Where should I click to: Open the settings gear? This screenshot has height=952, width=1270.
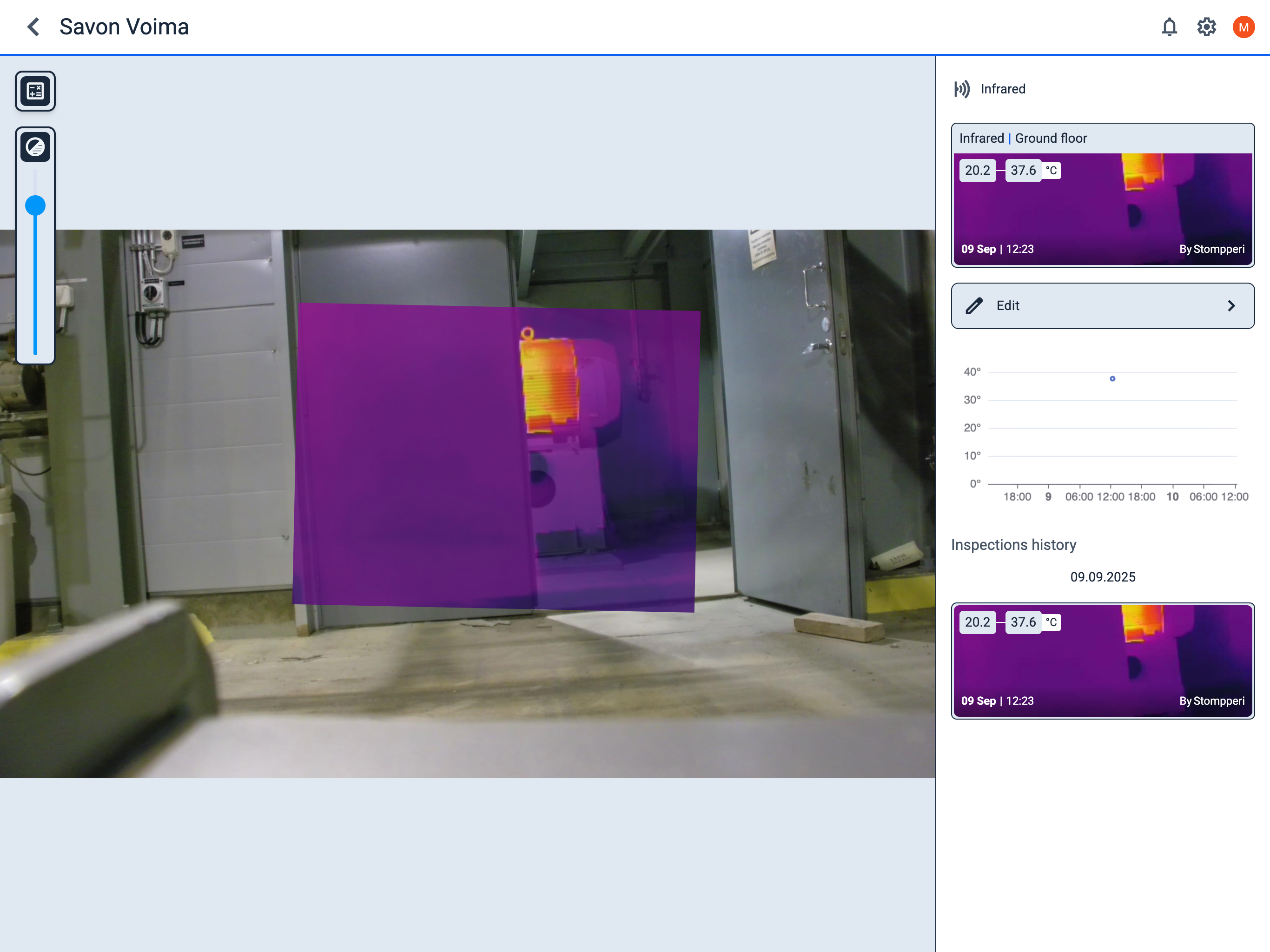(1206, 27)
